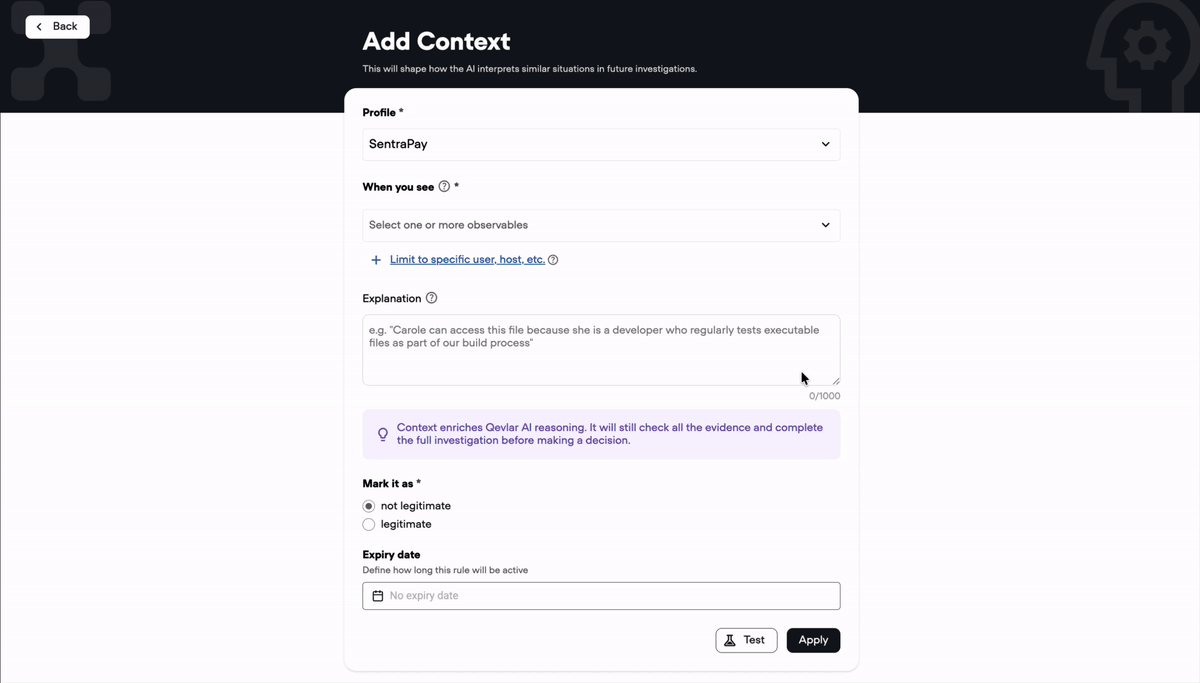Click the calendar icon in Expiry date field

coord(378,596)
